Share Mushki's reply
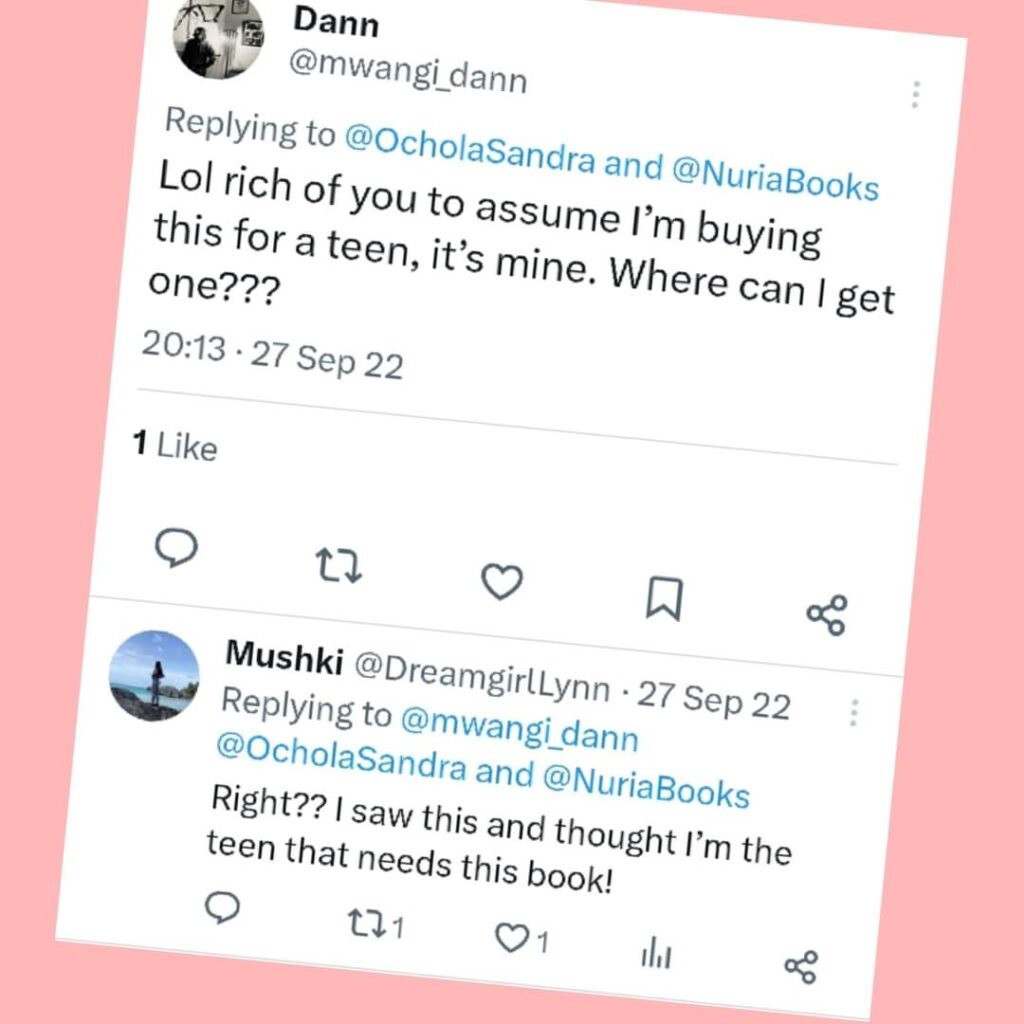Screen dimensions: 1024x1024 801,967
